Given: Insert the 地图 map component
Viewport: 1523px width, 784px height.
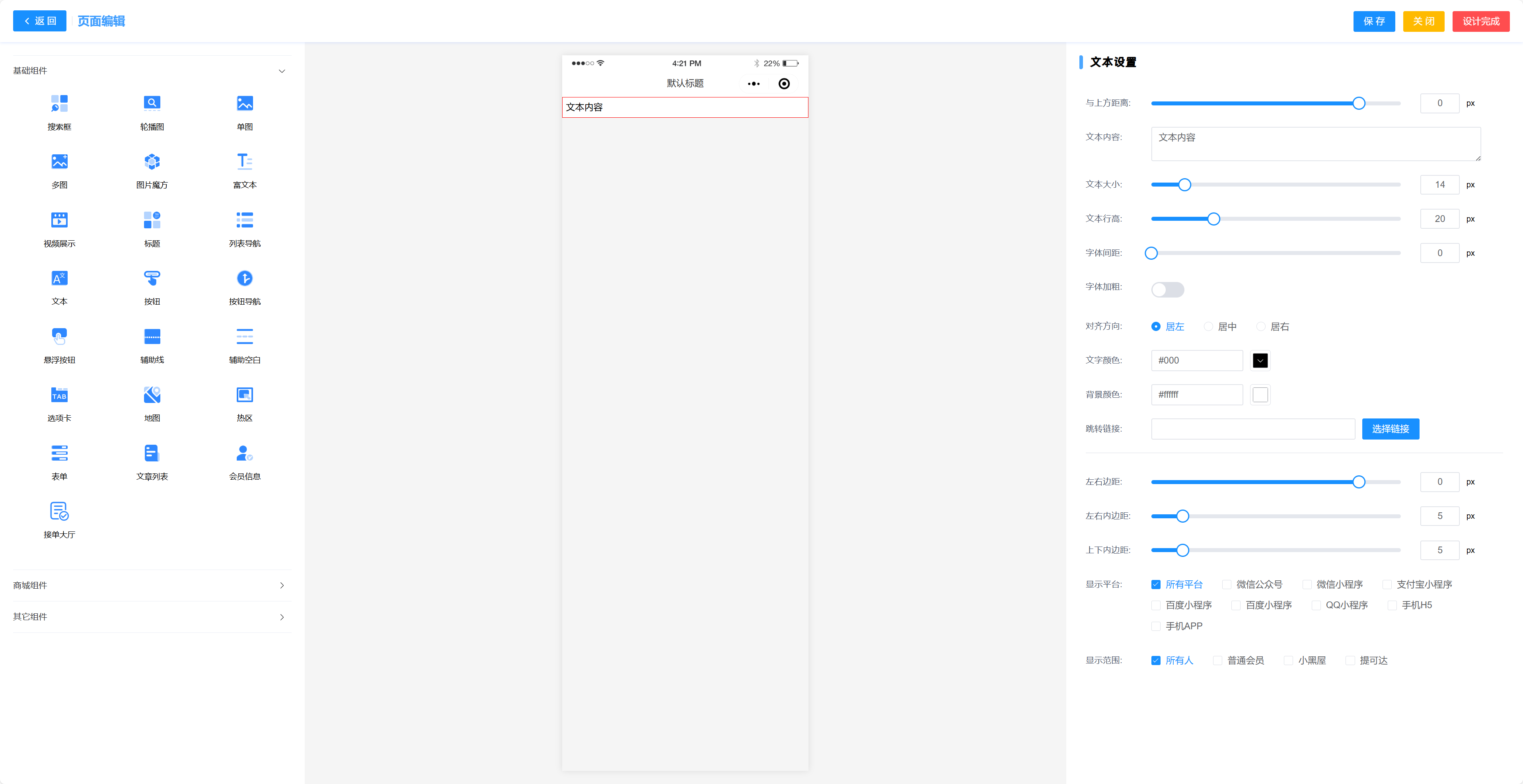Looking at the screenshot, I should (x=152, y=395).
